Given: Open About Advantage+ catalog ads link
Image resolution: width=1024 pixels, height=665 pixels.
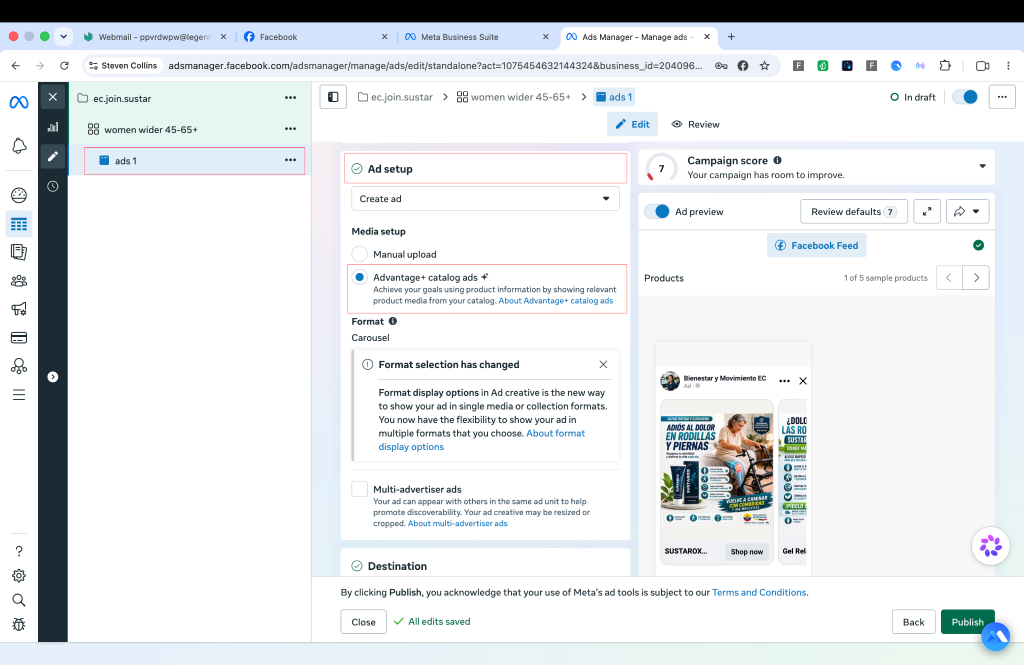Looking at the screenshot, I should (x=556, y=300).
